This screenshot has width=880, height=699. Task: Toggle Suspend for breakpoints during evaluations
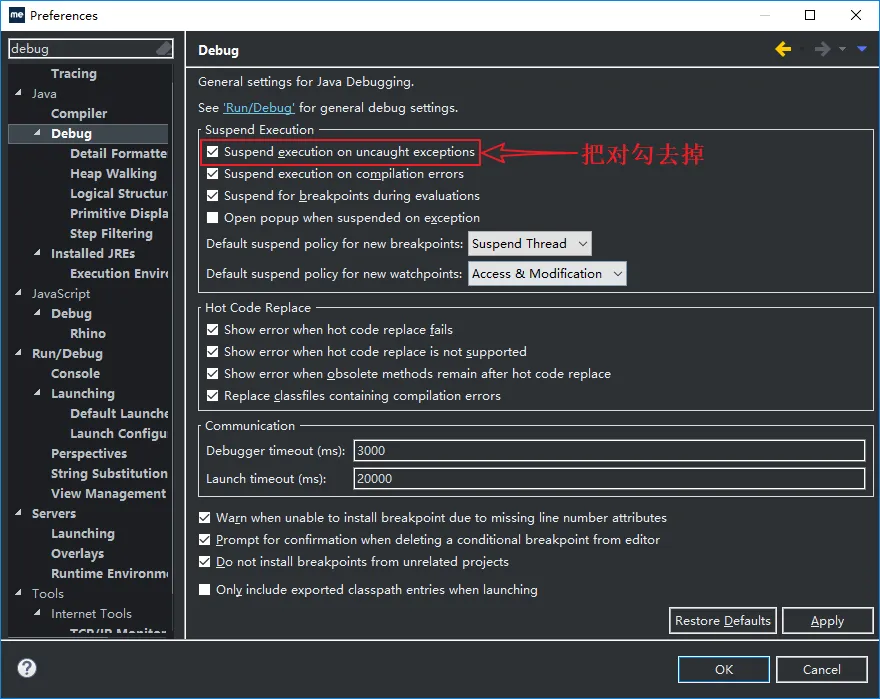[x=213, y=195]
